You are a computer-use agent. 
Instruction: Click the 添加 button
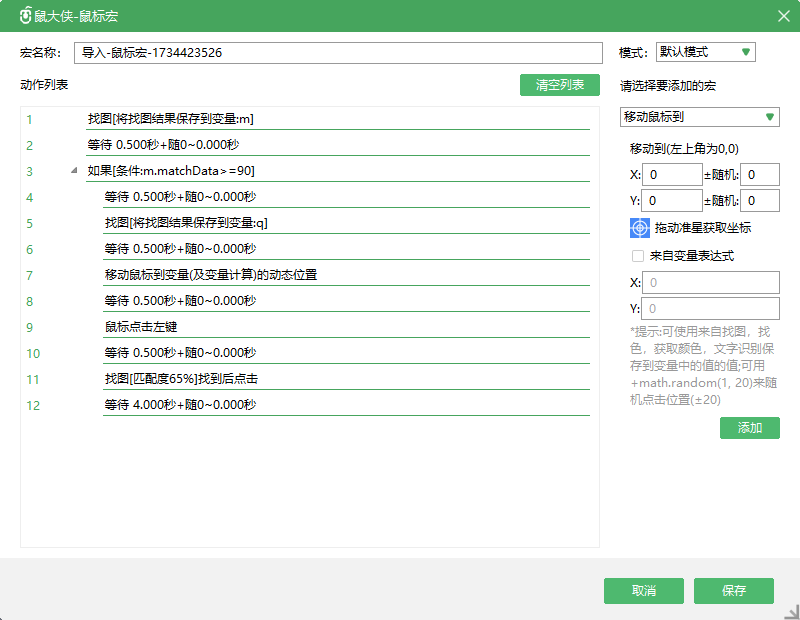pos(749,428)
